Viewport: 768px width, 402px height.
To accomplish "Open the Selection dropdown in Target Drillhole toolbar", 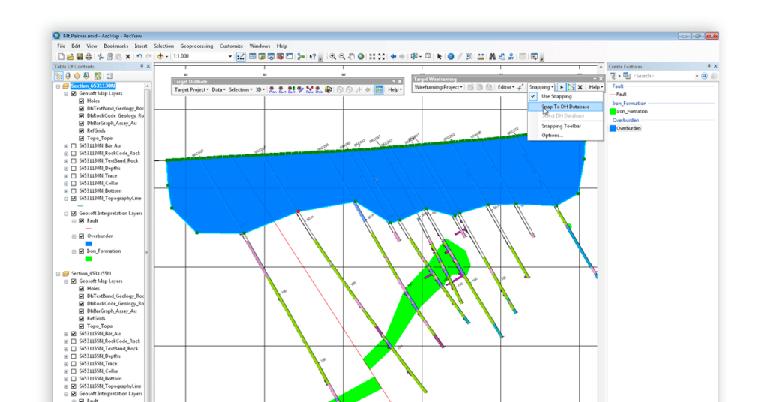I will coord(240,90).
